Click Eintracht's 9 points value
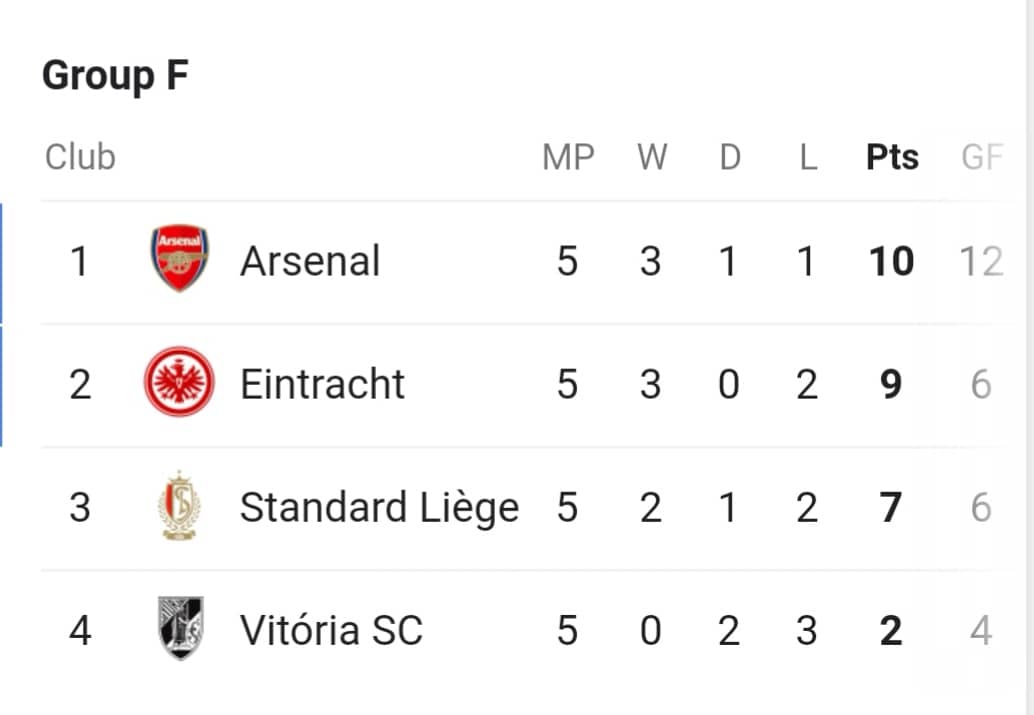Viewport: 1034px width, 715px height. click(x=891, y=385)
